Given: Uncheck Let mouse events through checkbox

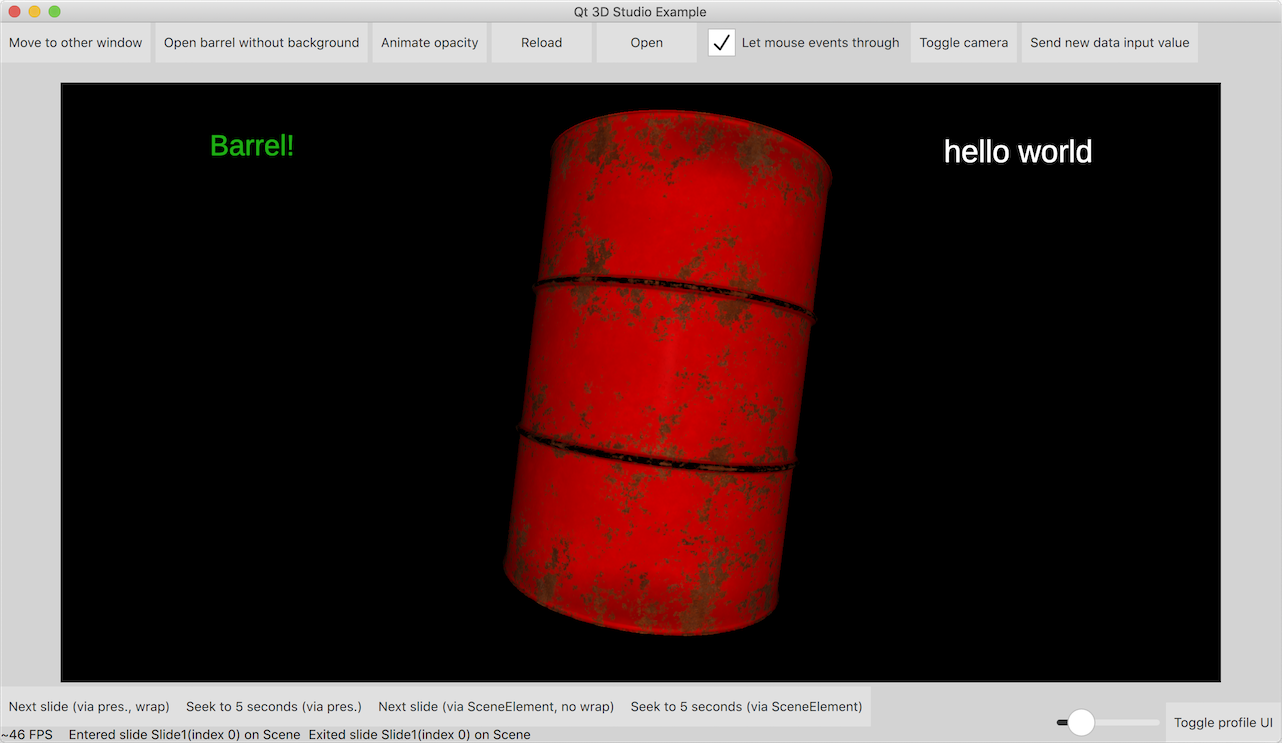Looking at the screenshot, I should pyautogui.click(x=722, y=43).
